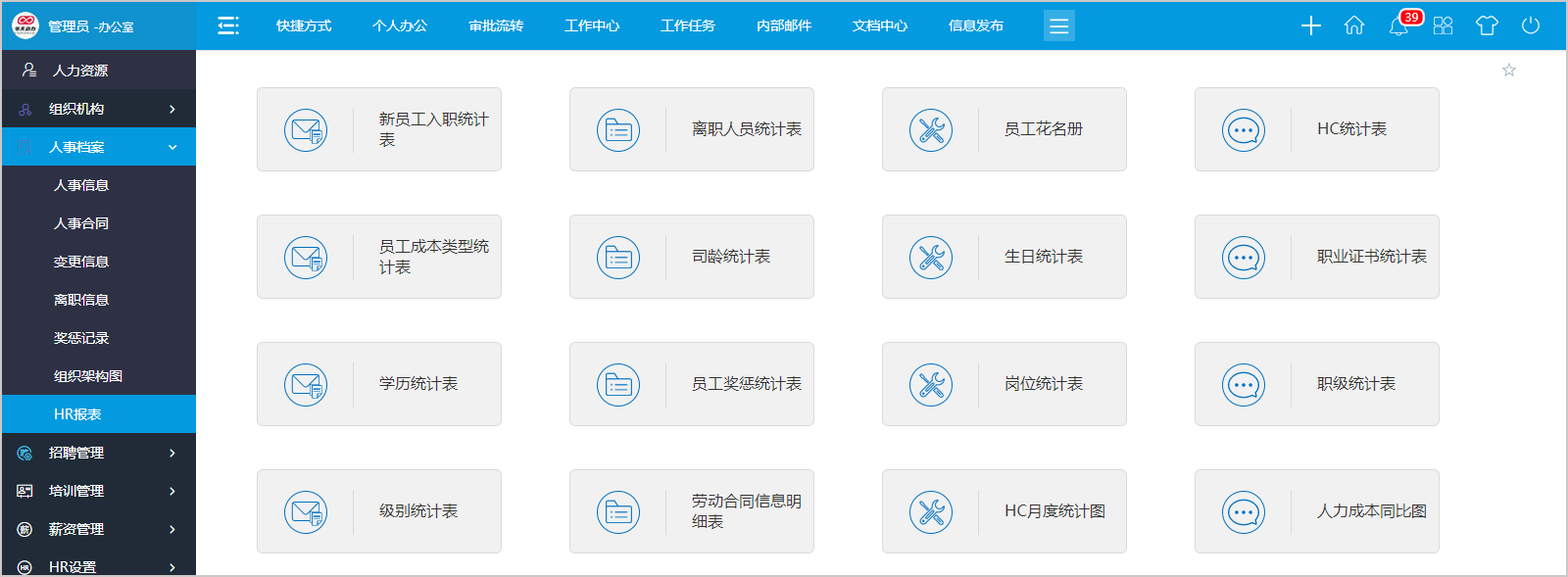The height and width of the screenshot is (577, 1568).
Task: Expand the 组织机构 sidebar chevron
Action: (172, 109)
